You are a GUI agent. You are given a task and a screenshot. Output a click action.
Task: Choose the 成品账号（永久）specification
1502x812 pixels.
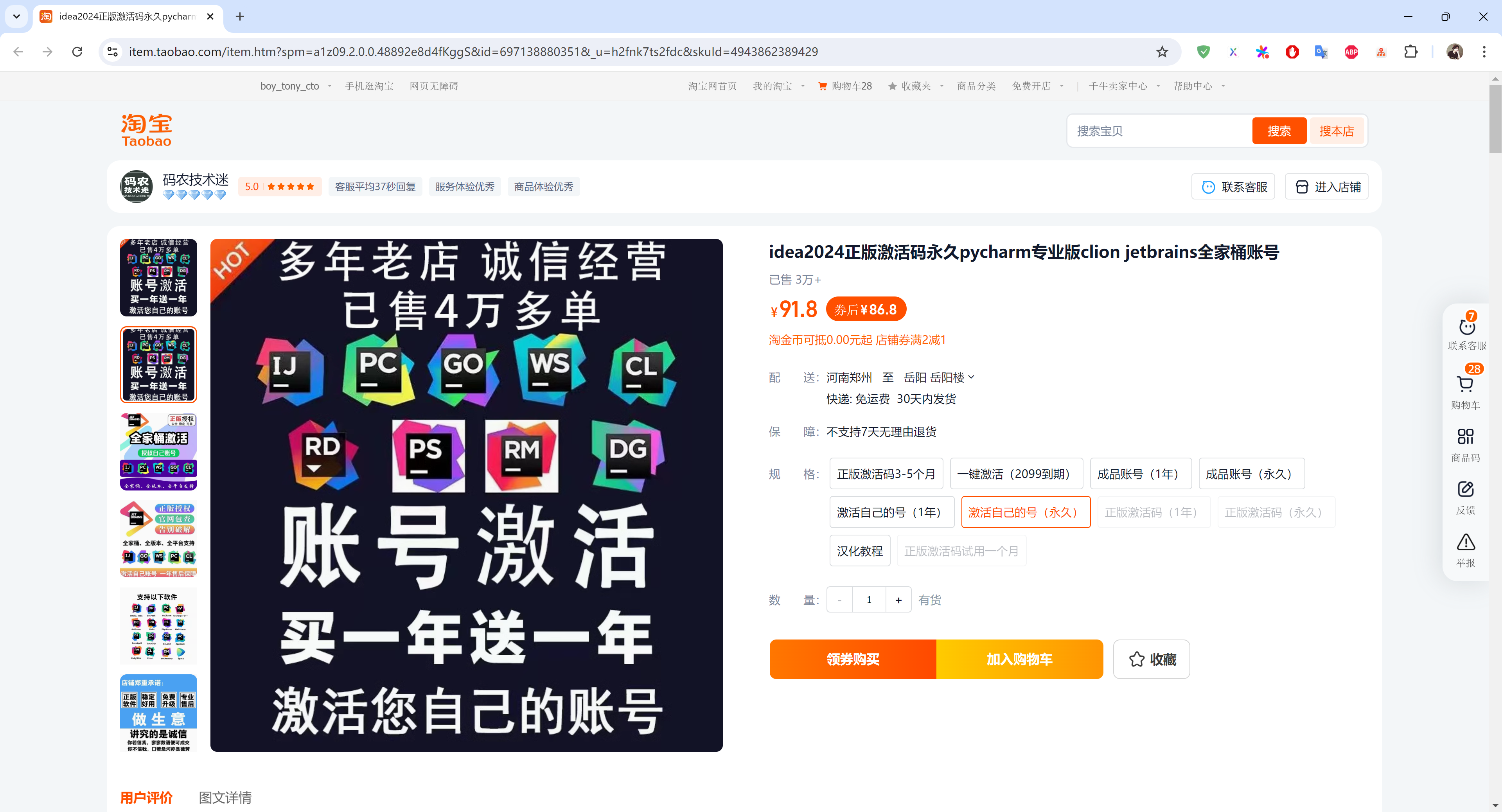tap(1251, 474)
